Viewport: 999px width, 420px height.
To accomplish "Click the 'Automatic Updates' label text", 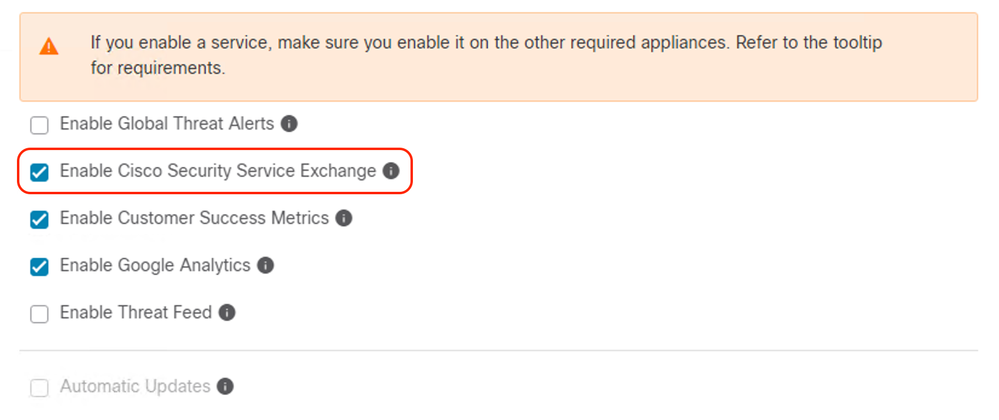I will pyautogui.click(x=135, y=386).
